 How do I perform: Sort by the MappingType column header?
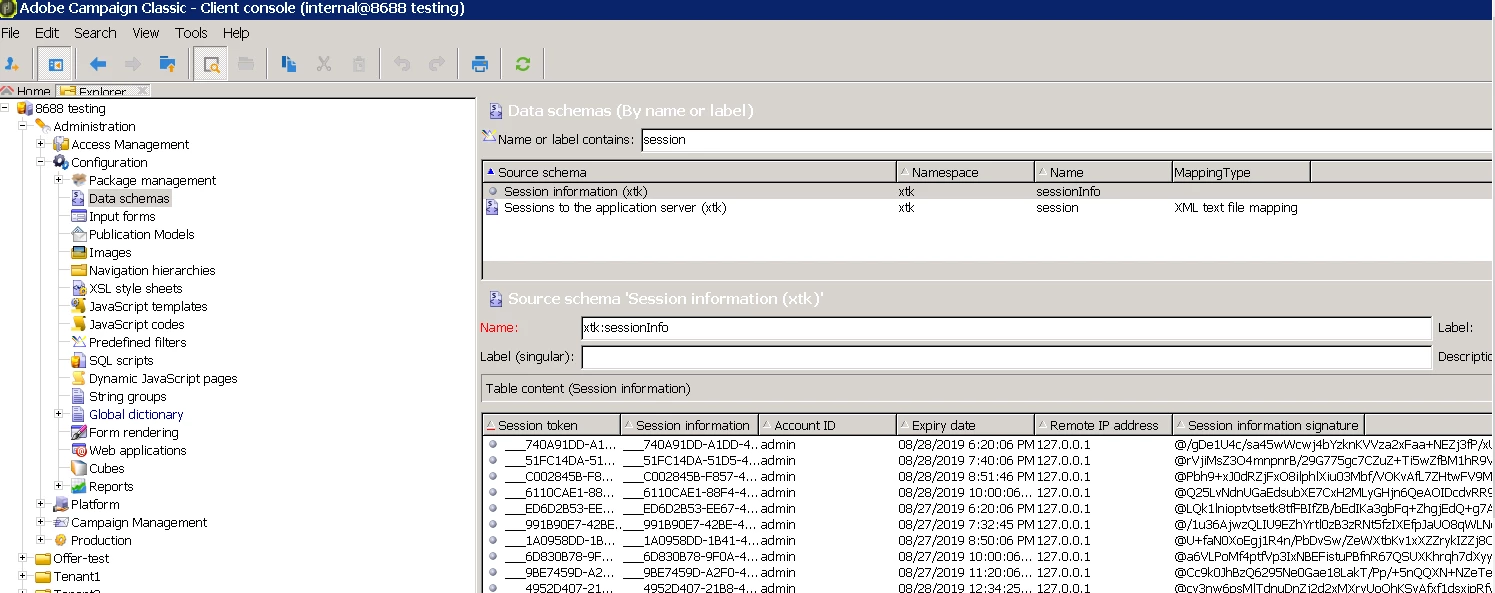pyautogui.click(x=1241, y=172)
